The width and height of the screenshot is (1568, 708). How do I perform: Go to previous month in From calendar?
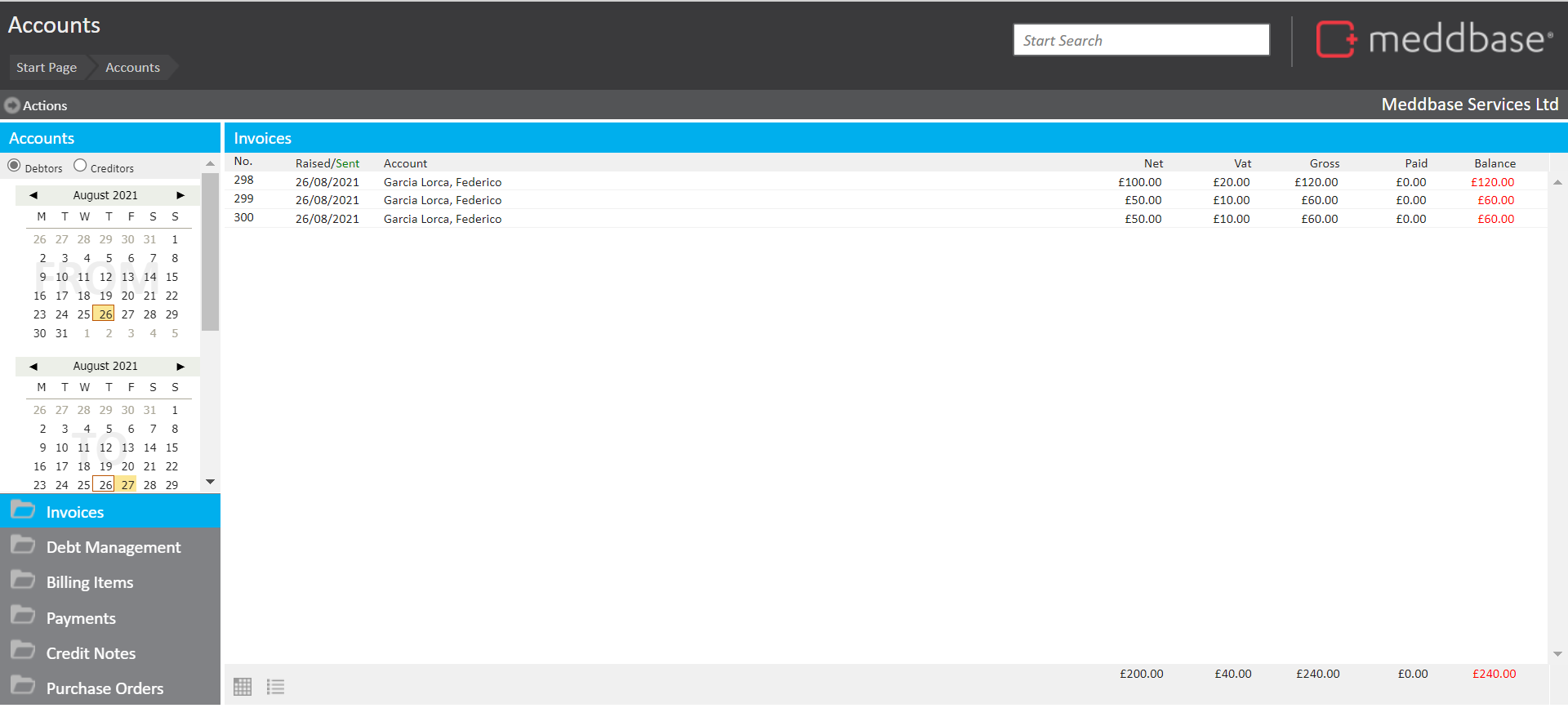[x=33, y=195]
